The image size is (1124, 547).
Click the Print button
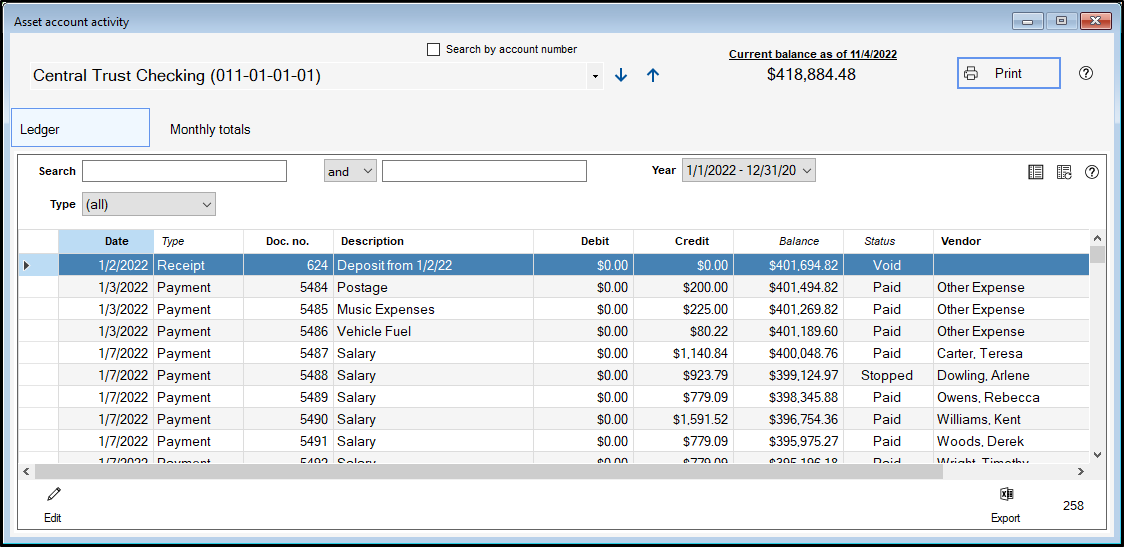click(x=1008, y=73)
